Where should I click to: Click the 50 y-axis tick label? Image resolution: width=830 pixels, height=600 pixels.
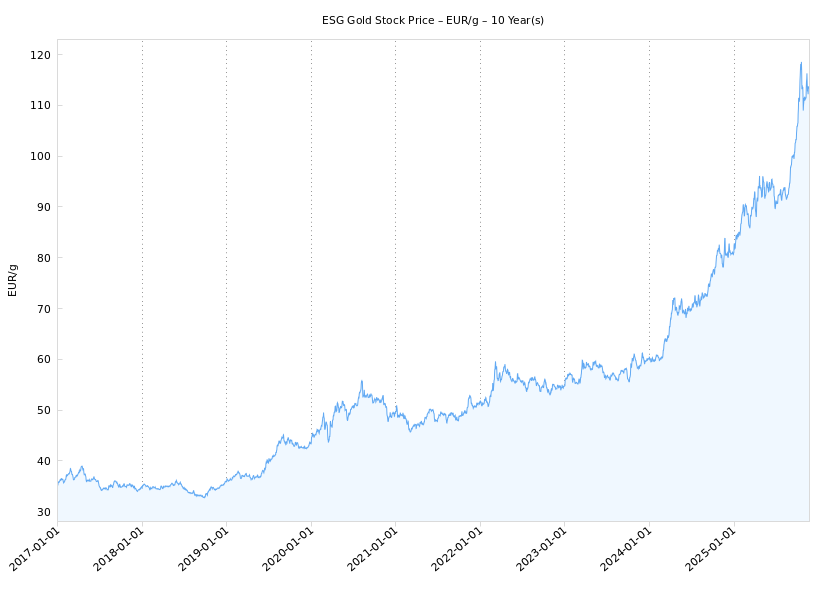point(43,410)
